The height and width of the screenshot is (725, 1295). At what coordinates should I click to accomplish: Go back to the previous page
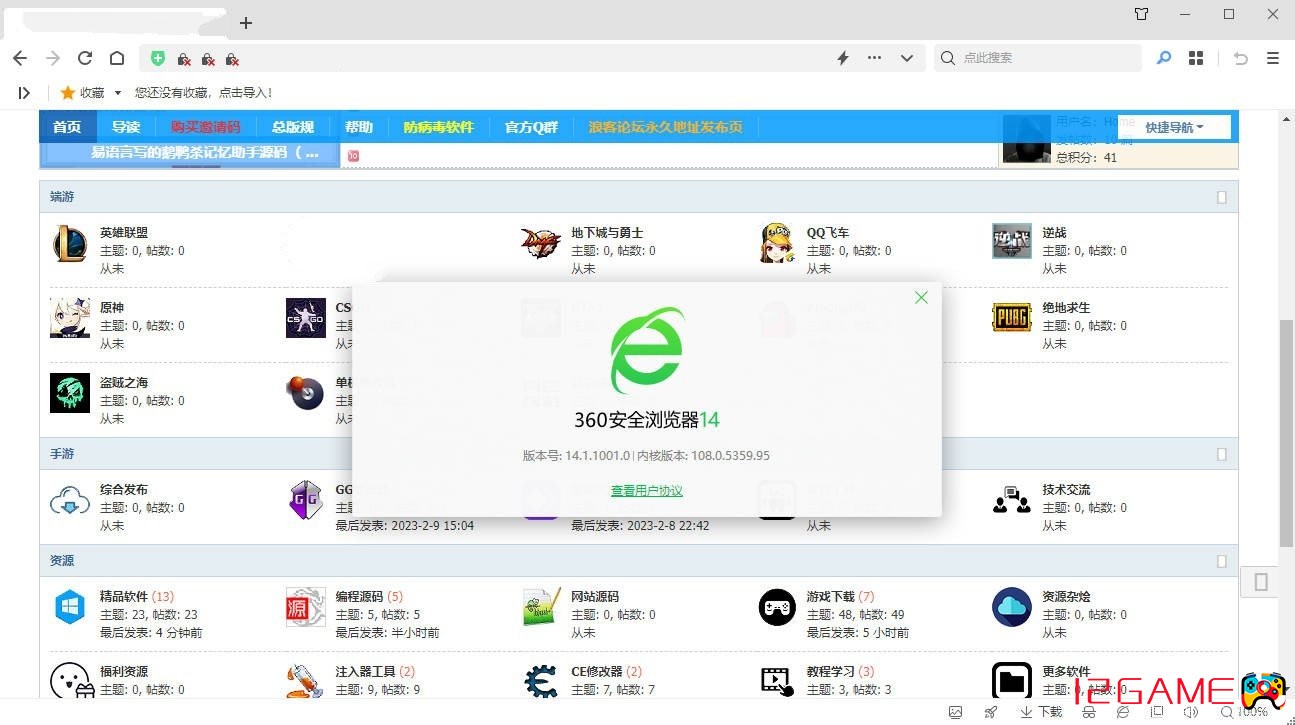coord(20,58)
